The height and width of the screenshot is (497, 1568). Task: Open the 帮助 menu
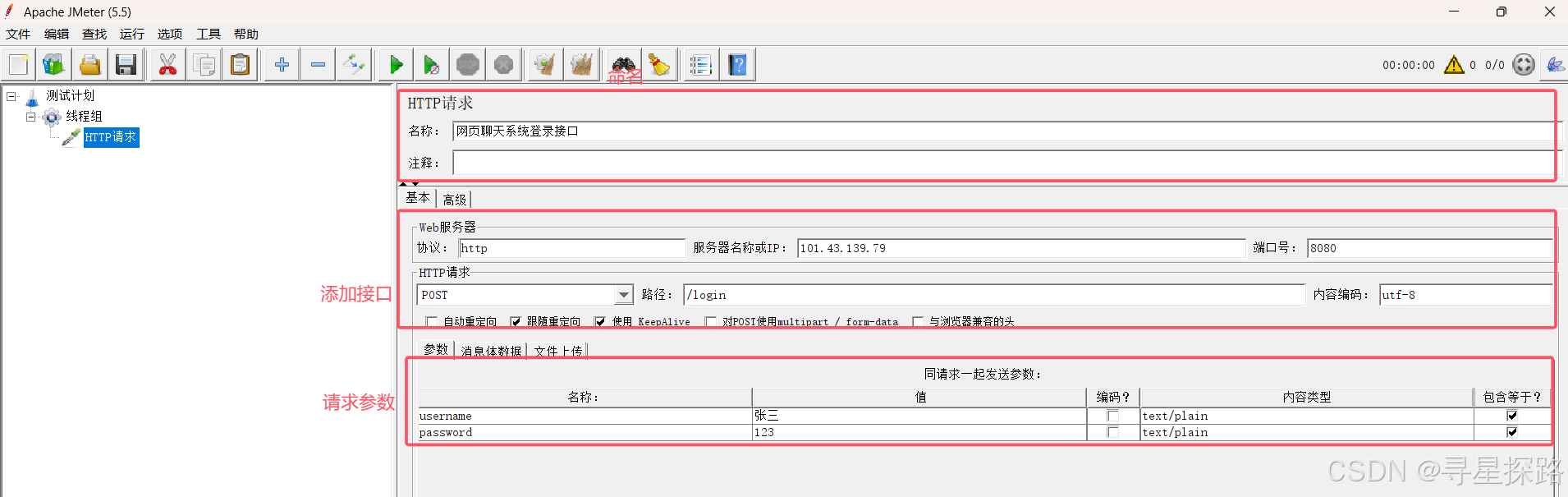tap(246, 34)
